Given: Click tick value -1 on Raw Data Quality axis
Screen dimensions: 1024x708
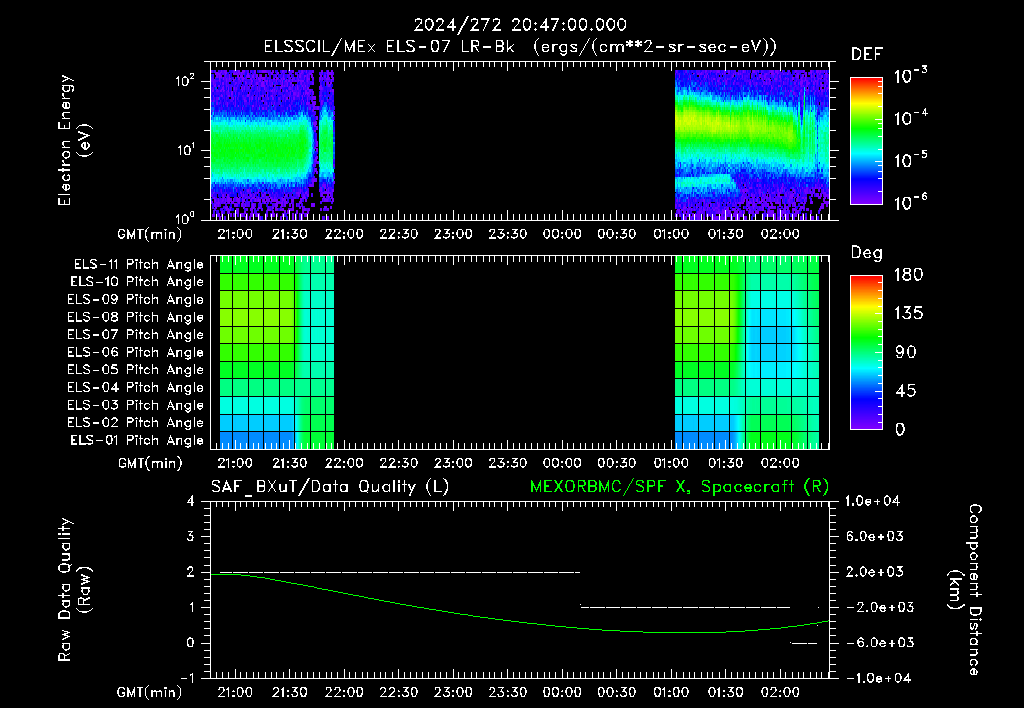Looking at the screenshot, I should [187, 678].
